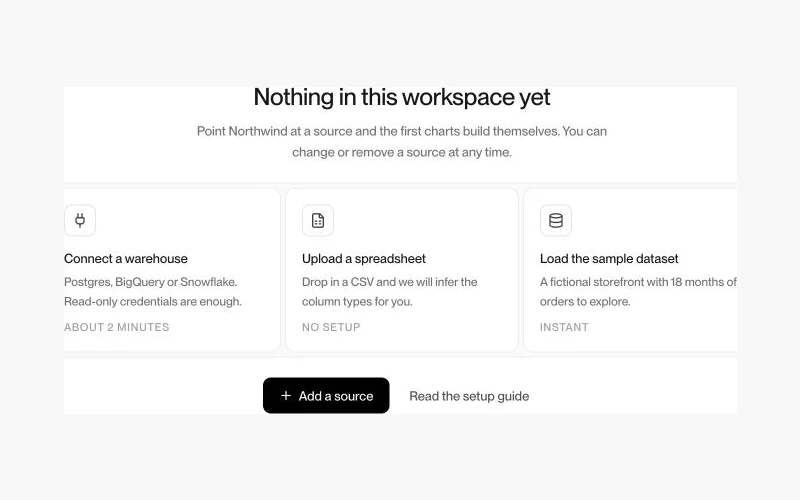This screenshot has height=500, width=800.
Task: Click the database cylinder icon for sample dataset
Action: (556, 220)
